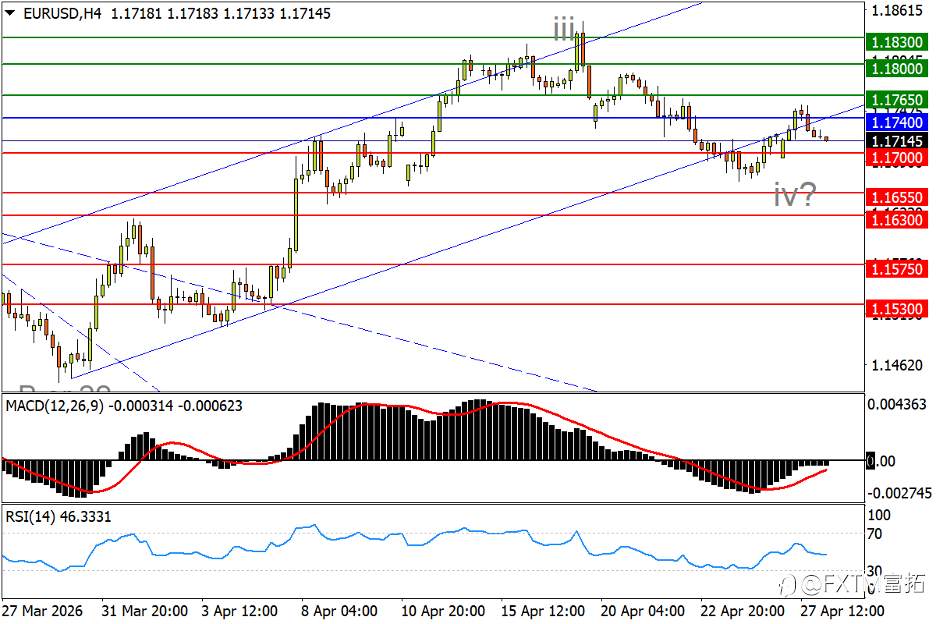Screen dimensions: 936x624
Task: Click the 1.16550 red price label
Action: click(896, 197)
